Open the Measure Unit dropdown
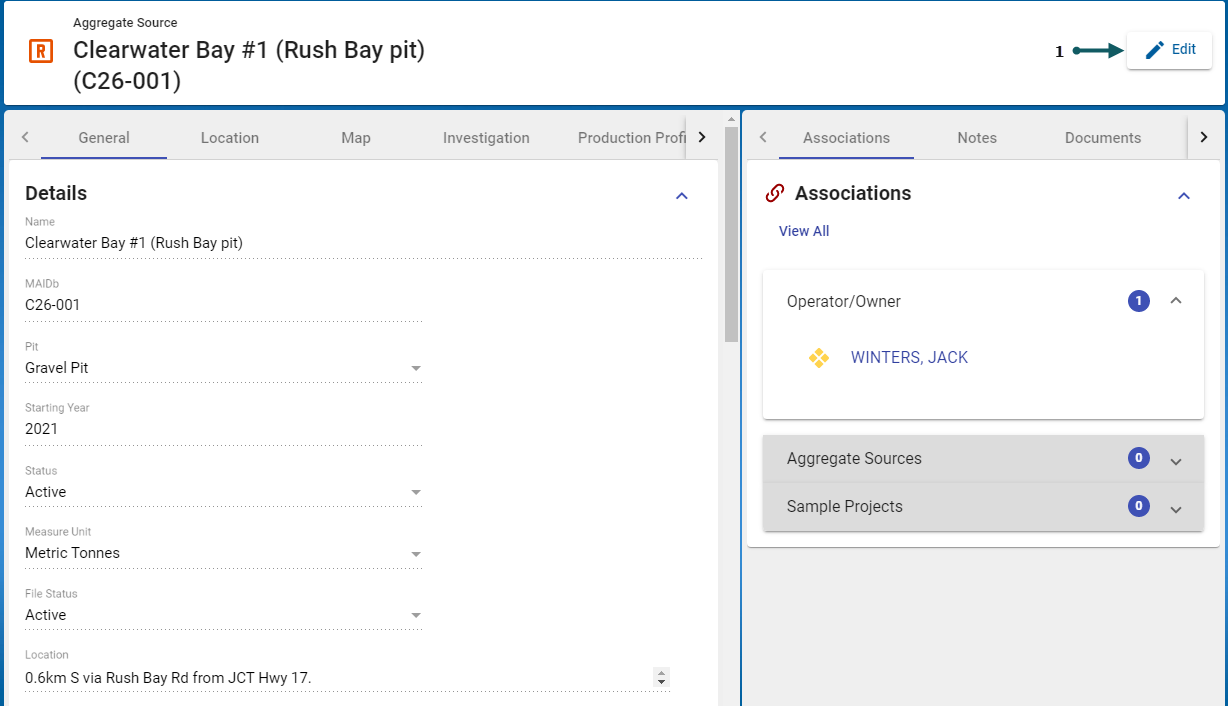The width and height of the screenshot is (1228, 706). (416, 554)
